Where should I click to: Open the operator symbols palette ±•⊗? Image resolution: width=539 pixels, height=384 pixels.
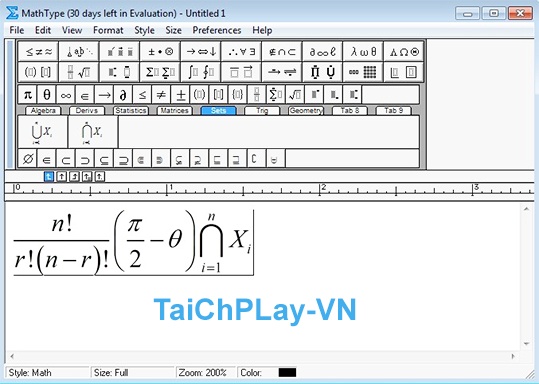coord(160,52)
